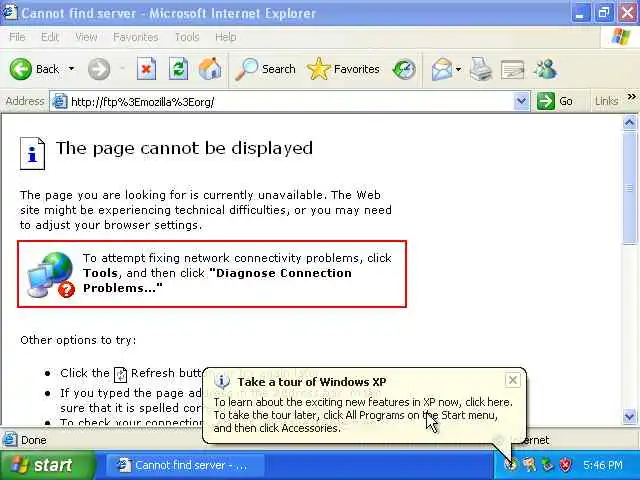Refresh the page using toolbar Refresh icon
Screen dimensions: 640x480
[x=178, y=69]
